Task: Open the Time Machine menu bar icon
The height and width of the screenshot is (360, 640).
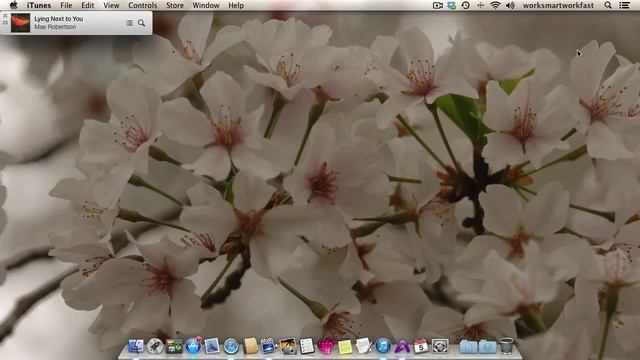Action: (466, 5)
